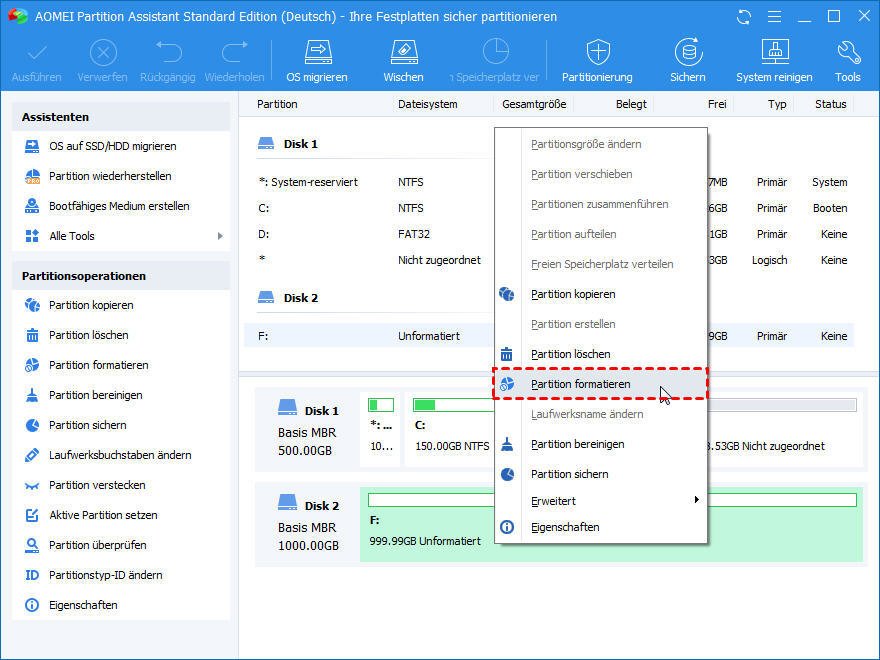
Task: Open the Wischen tool
Action: point(404,61)
